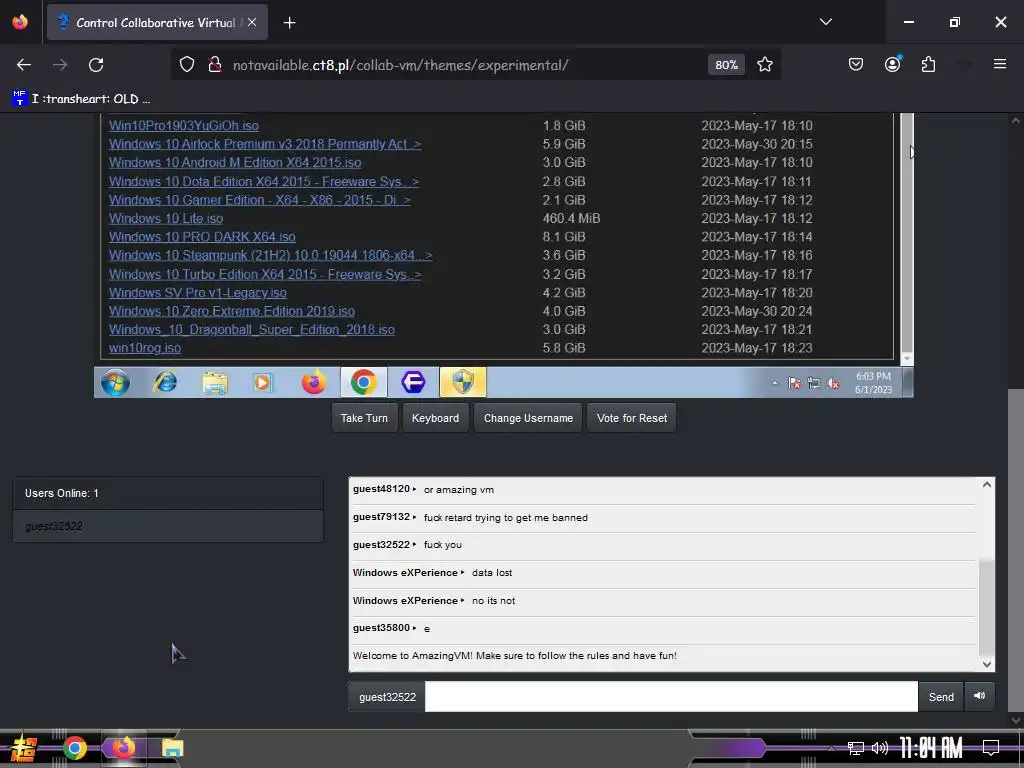Reset the 80% zoom level badge
The height and width of the screenshot is (768, 1024).
click(726, 65)
